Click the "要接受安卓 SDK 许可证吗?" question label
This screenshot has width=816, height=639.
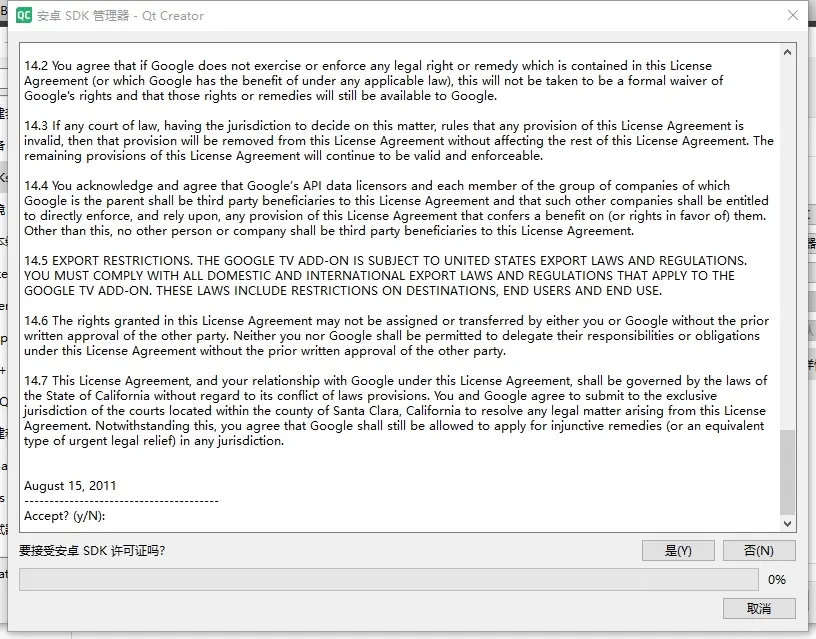(x=92, y=551)
